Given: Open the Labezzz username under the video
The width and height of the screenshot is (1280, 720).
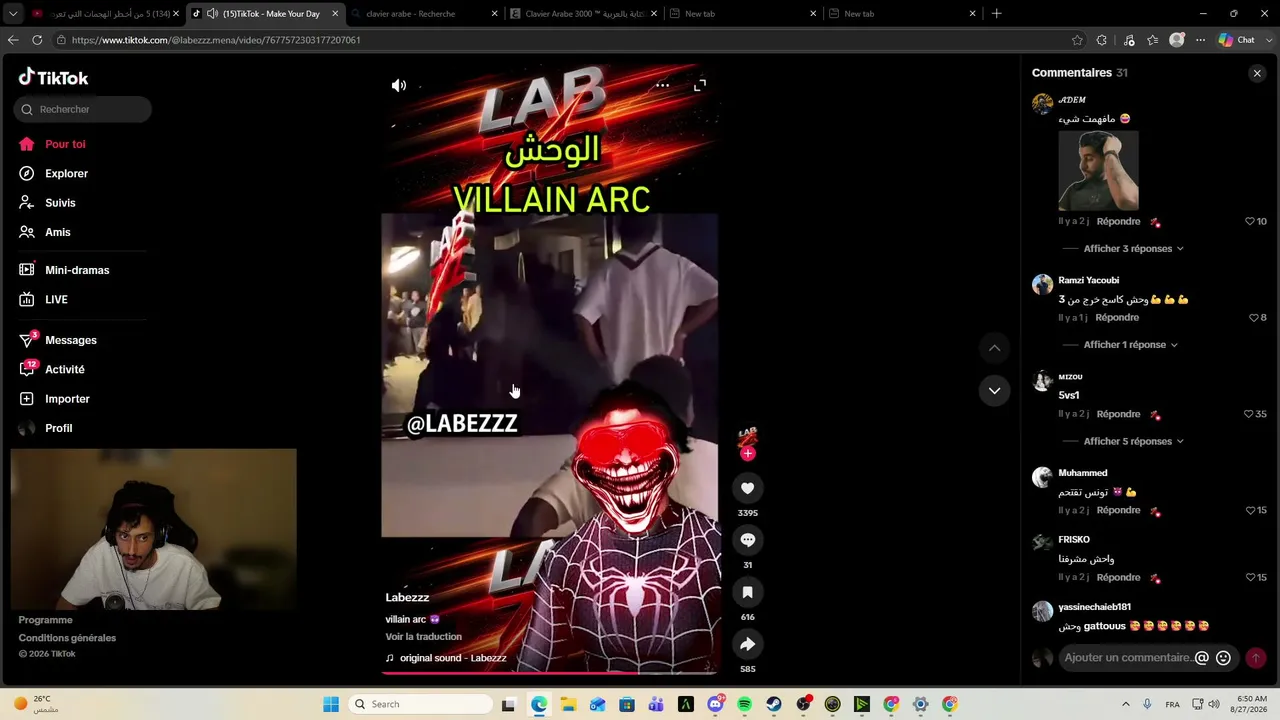Looking at the screenshot, I should point(407,598).
